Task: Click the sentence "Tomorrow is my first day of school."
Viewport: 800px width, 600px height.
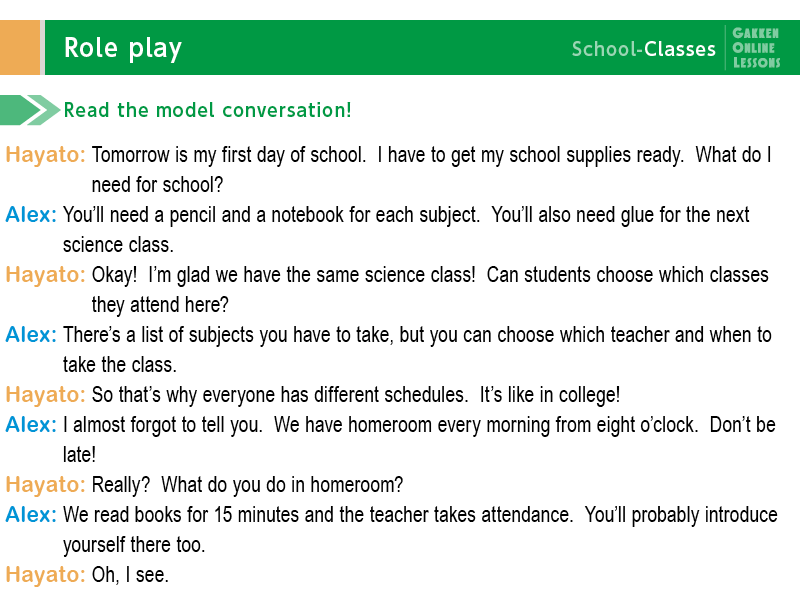Action: pyautogui.click(x=229, y=156)
